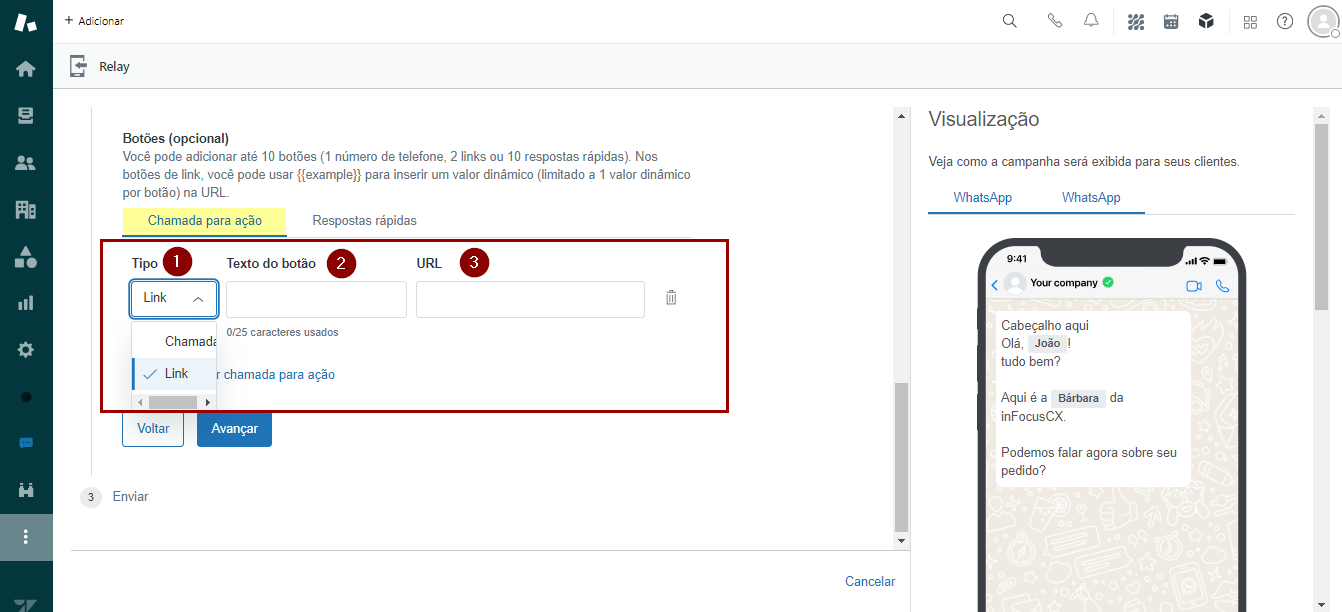1342x612 pixels.
Task: Click the Texto do botão input field
Action: tap(316, 299)
